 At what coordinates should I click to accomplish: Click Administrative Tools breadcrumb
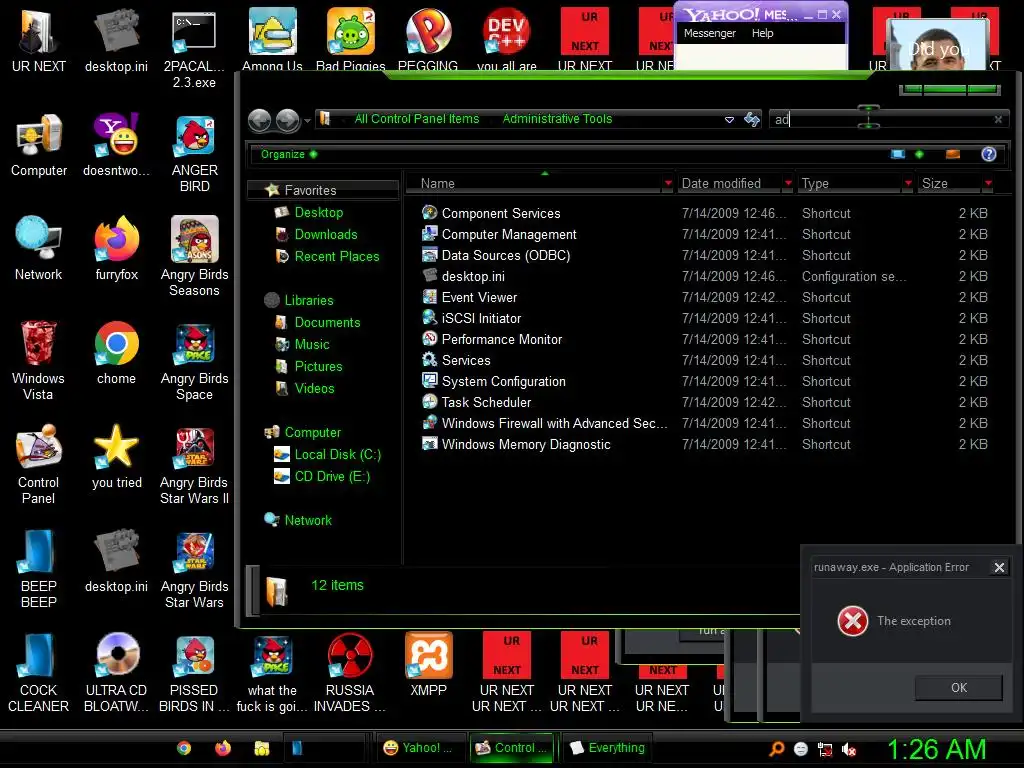point(557,119)
